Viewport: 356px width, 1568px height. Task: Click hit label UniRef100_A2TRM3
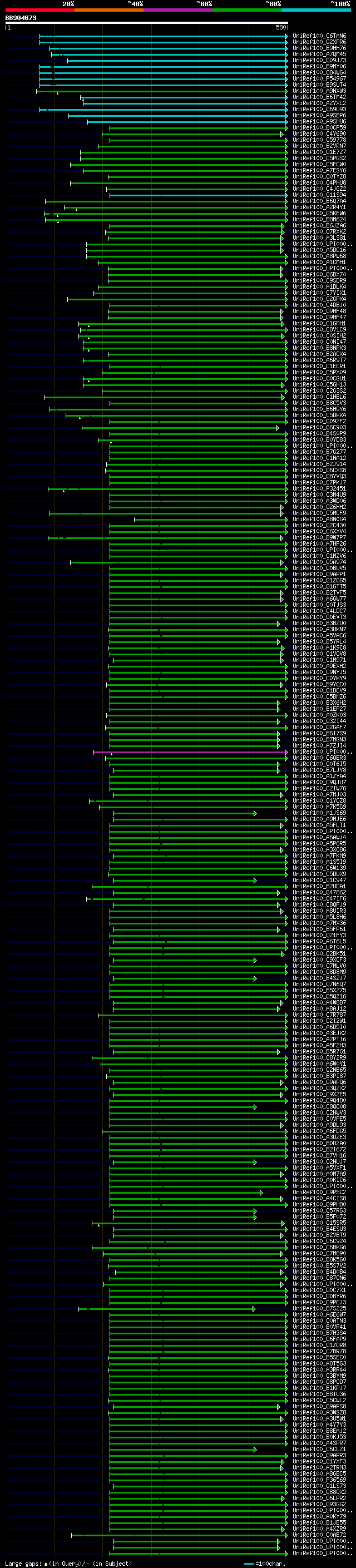point(319,1467)
